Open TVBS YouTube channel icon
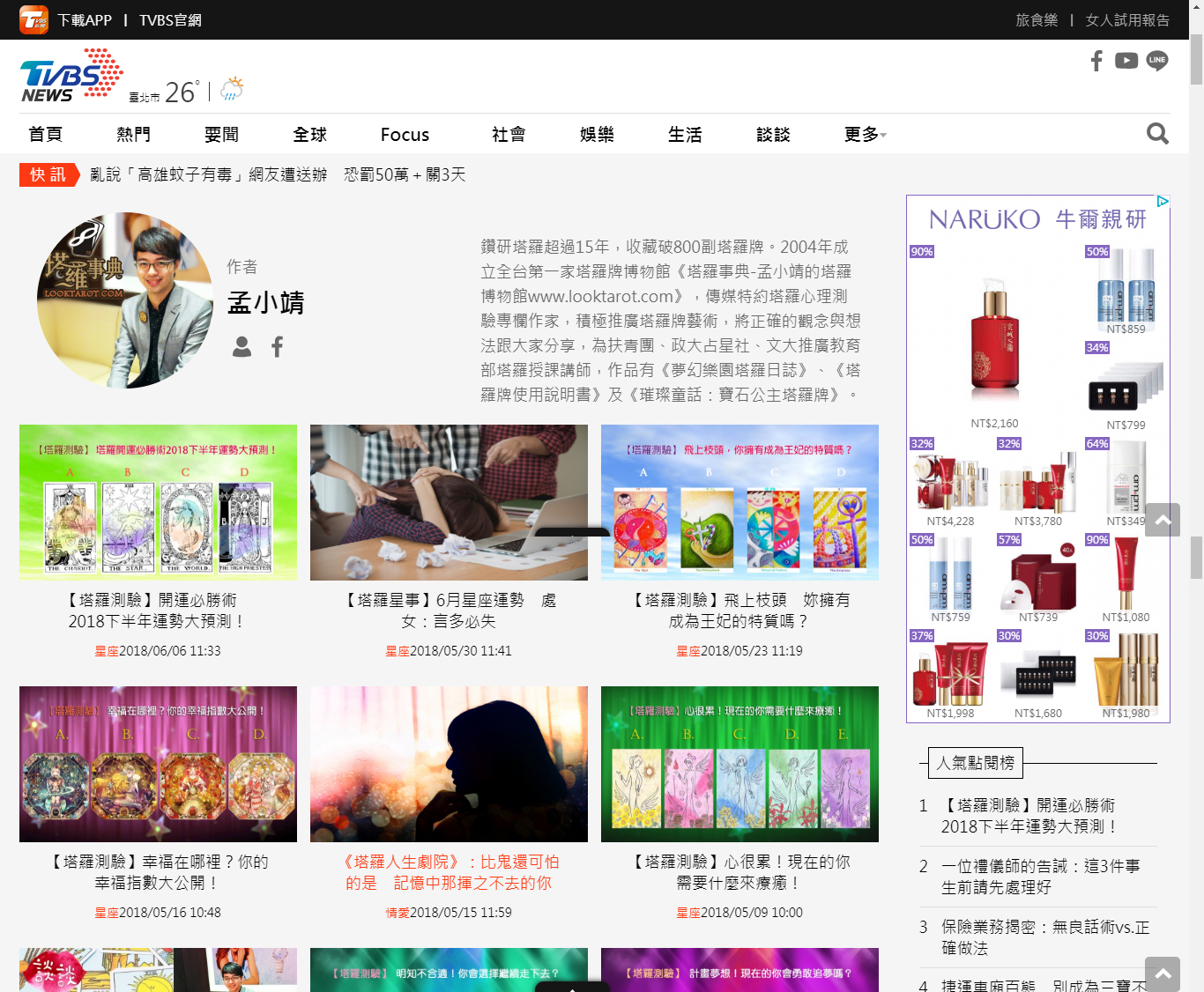Image resolution: width=1204 pixels, height=992 pixels. tap(1126, 61)
